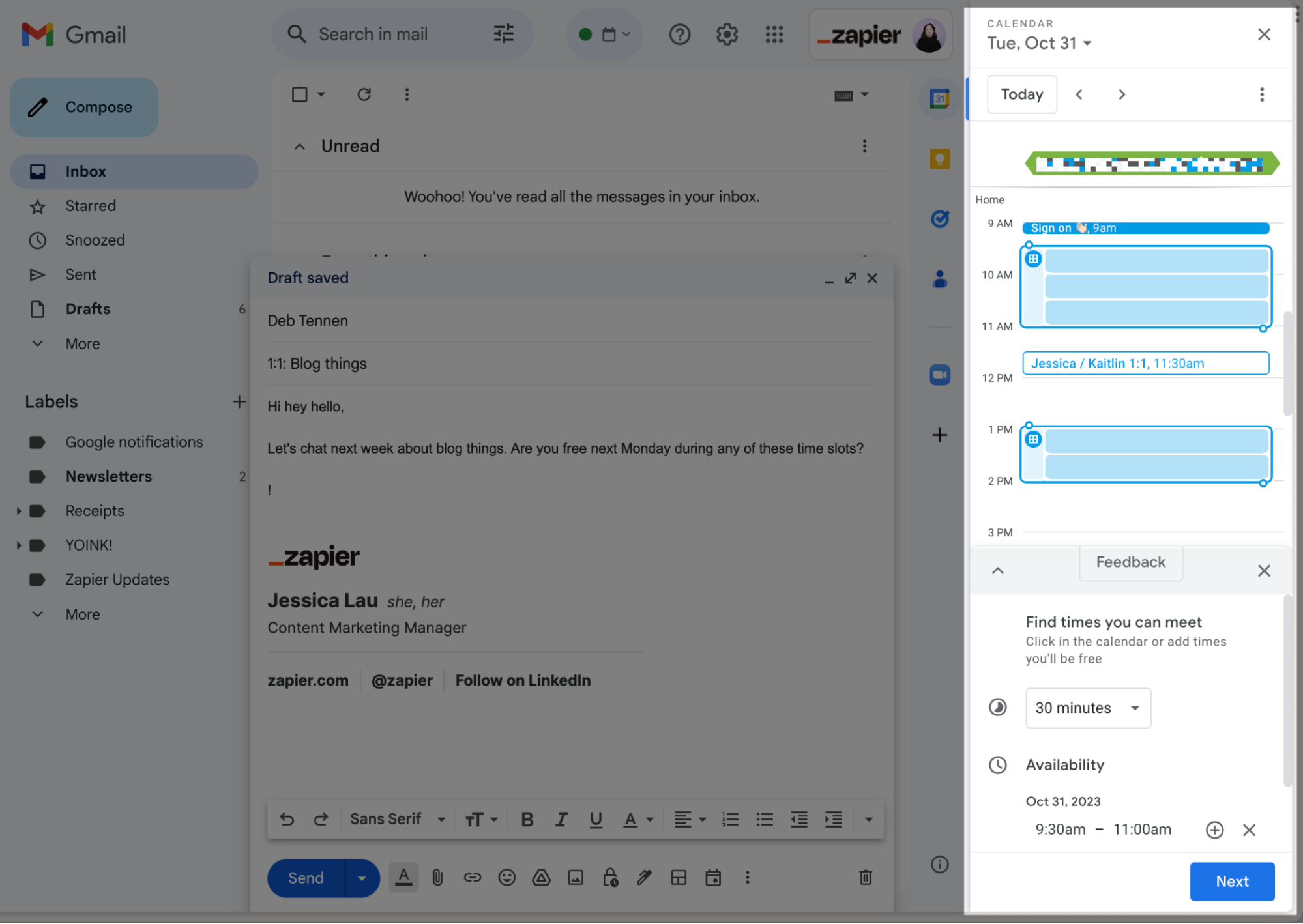This screenshot has height=924, width=1303.
Task: Open the align dropdown
Action: pos(690,820)
